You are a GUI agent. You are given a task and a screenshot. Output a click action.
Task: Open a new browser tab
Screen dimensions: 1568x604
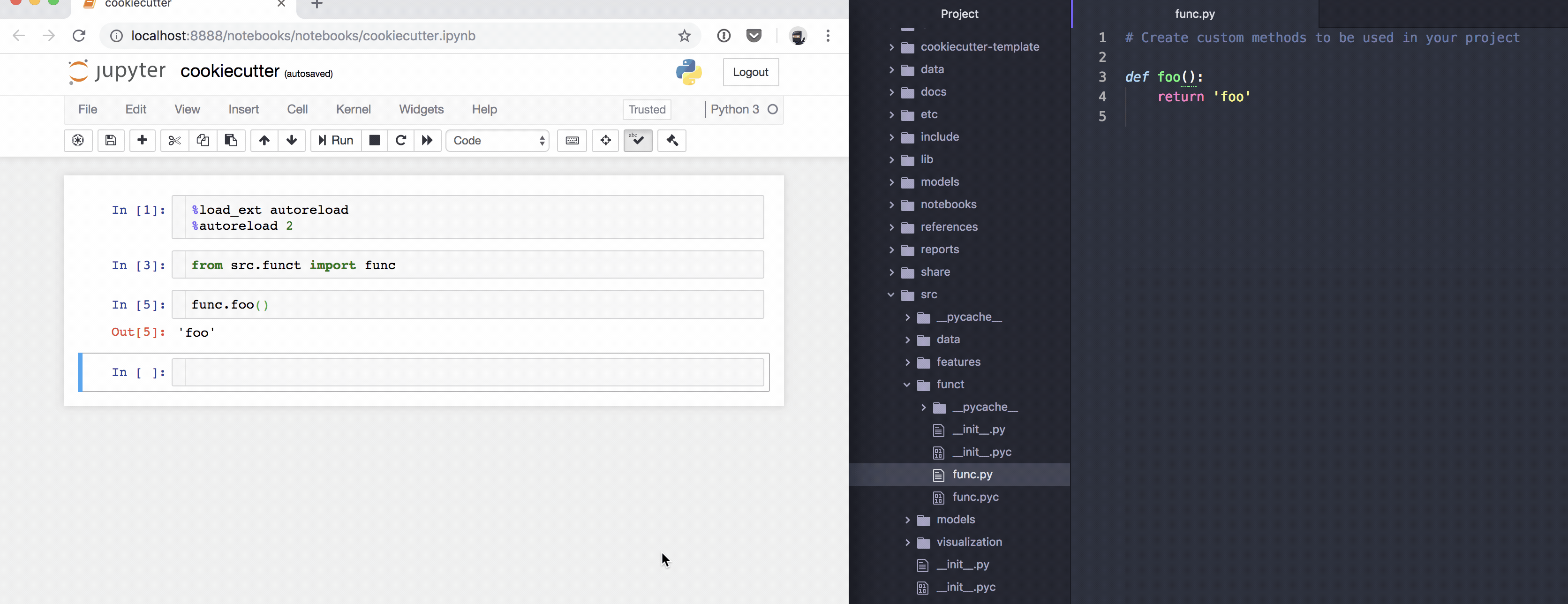(x=317, y=4)
